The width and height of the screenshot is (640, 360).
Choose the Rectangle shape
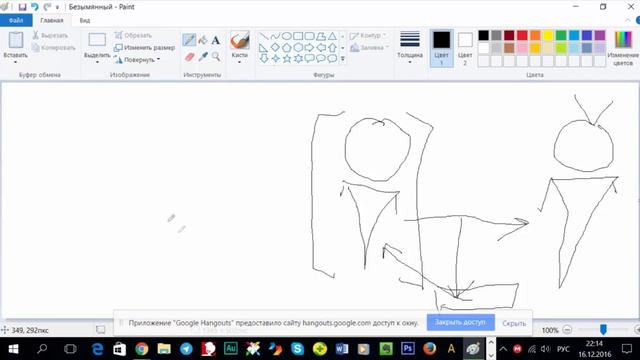click(298, 36)
